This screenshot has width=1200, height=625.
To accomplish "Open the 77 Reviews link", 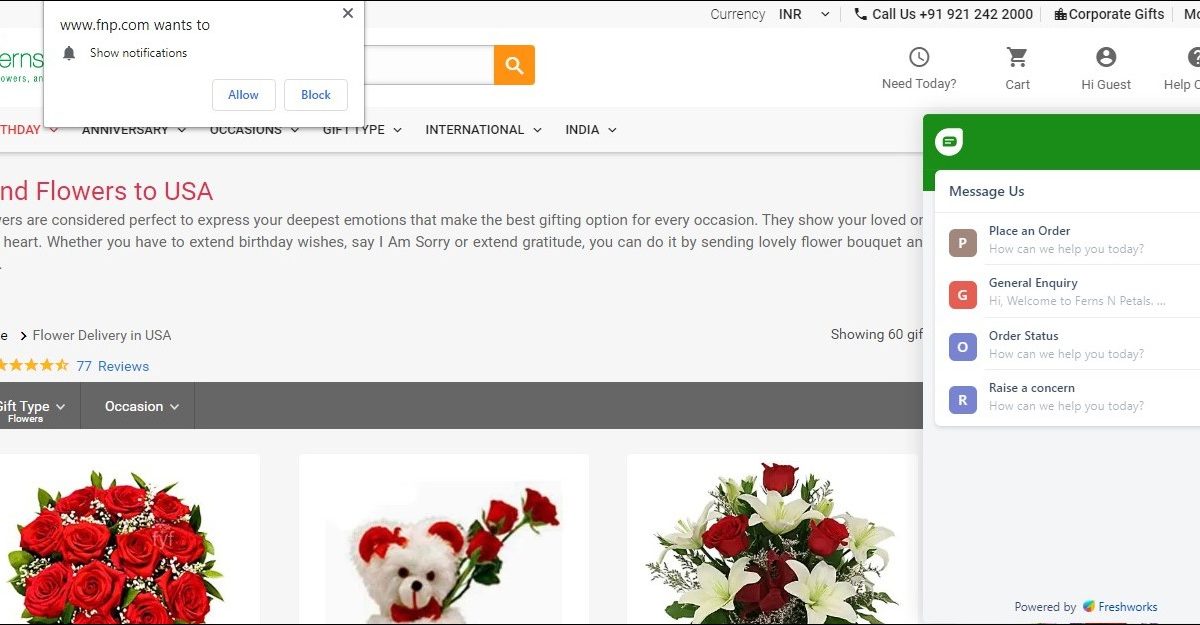I will coord(113,366).
